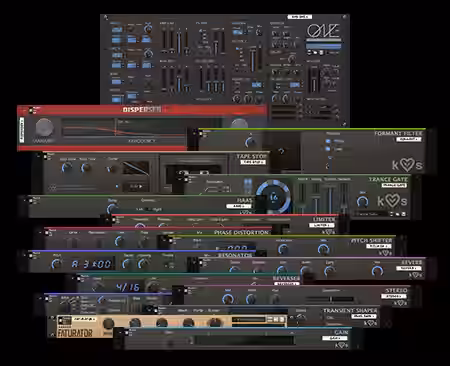Screen dimensions: 450x366
Task: Click the ONE synth blue preset bar
Action: click(x=323, y=45)
